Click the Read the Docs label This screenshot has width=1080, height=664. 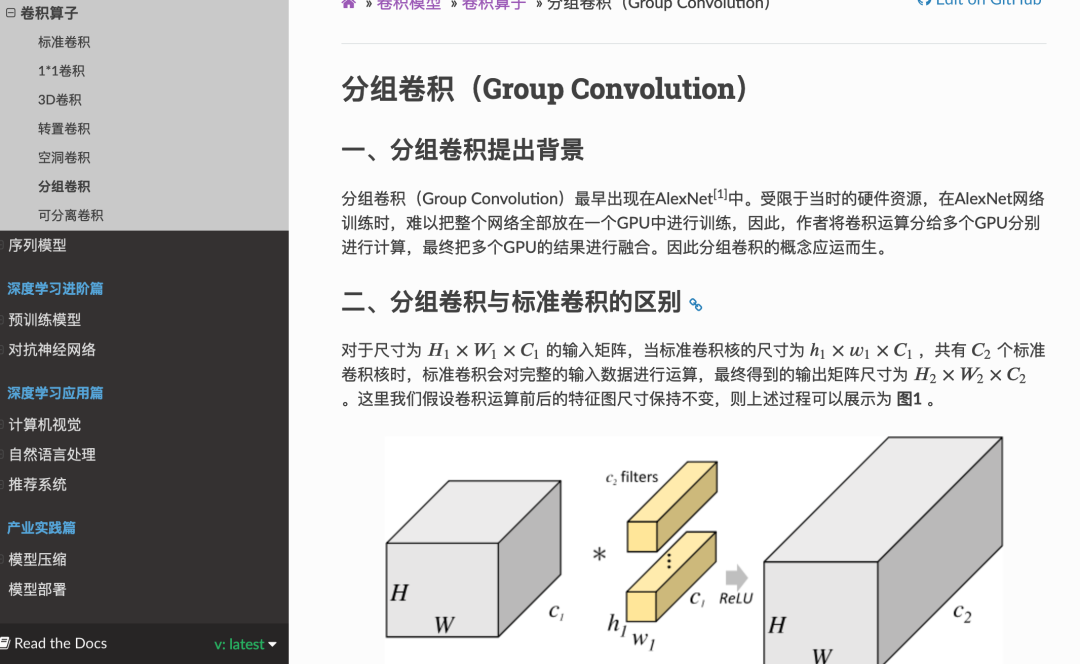pos(61,643)
